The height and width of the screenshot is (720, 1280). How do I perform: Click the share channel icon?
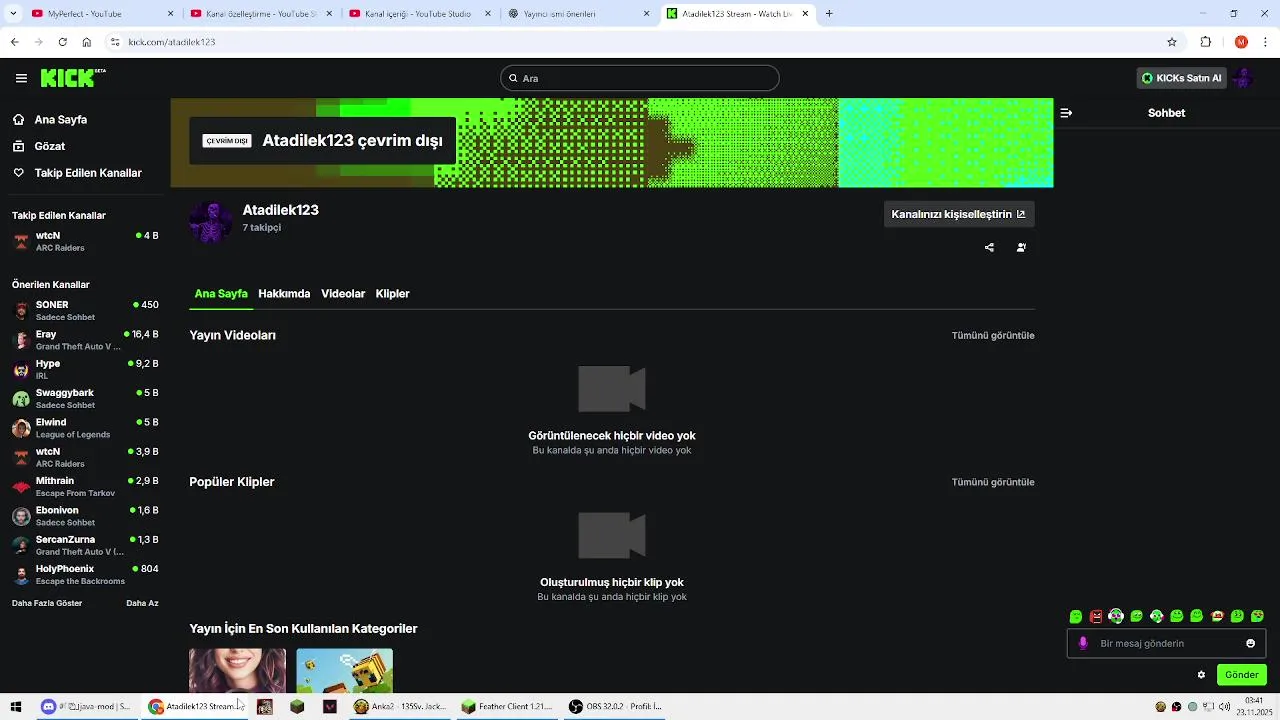(x=989, y=247)
